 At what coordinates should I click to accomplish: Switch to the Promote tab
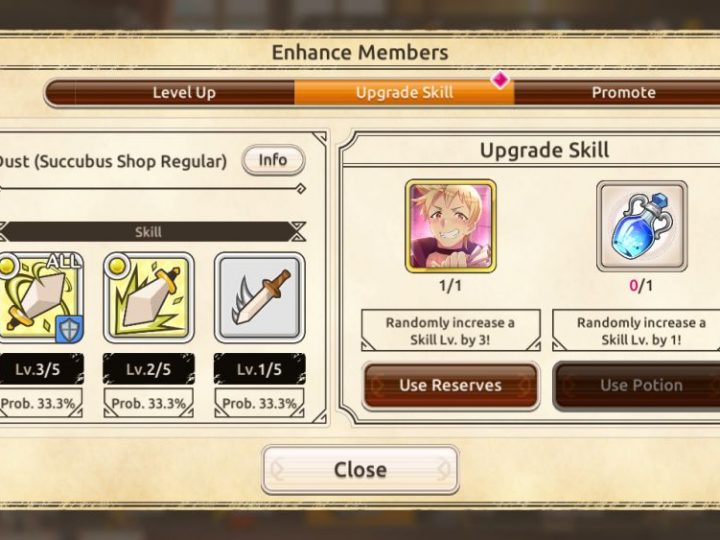[624, 92]
